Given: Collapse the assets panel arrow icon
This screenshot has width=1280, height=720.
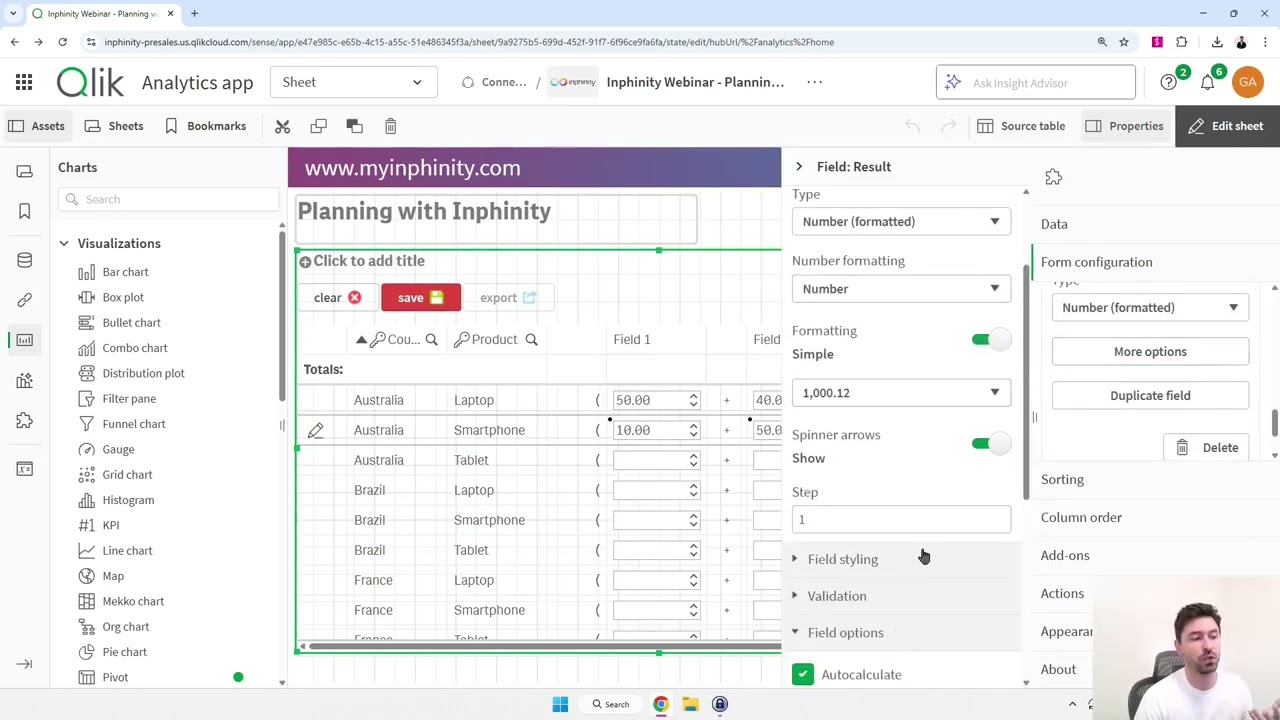Looking at the screenshot, I should coord(25,664).
